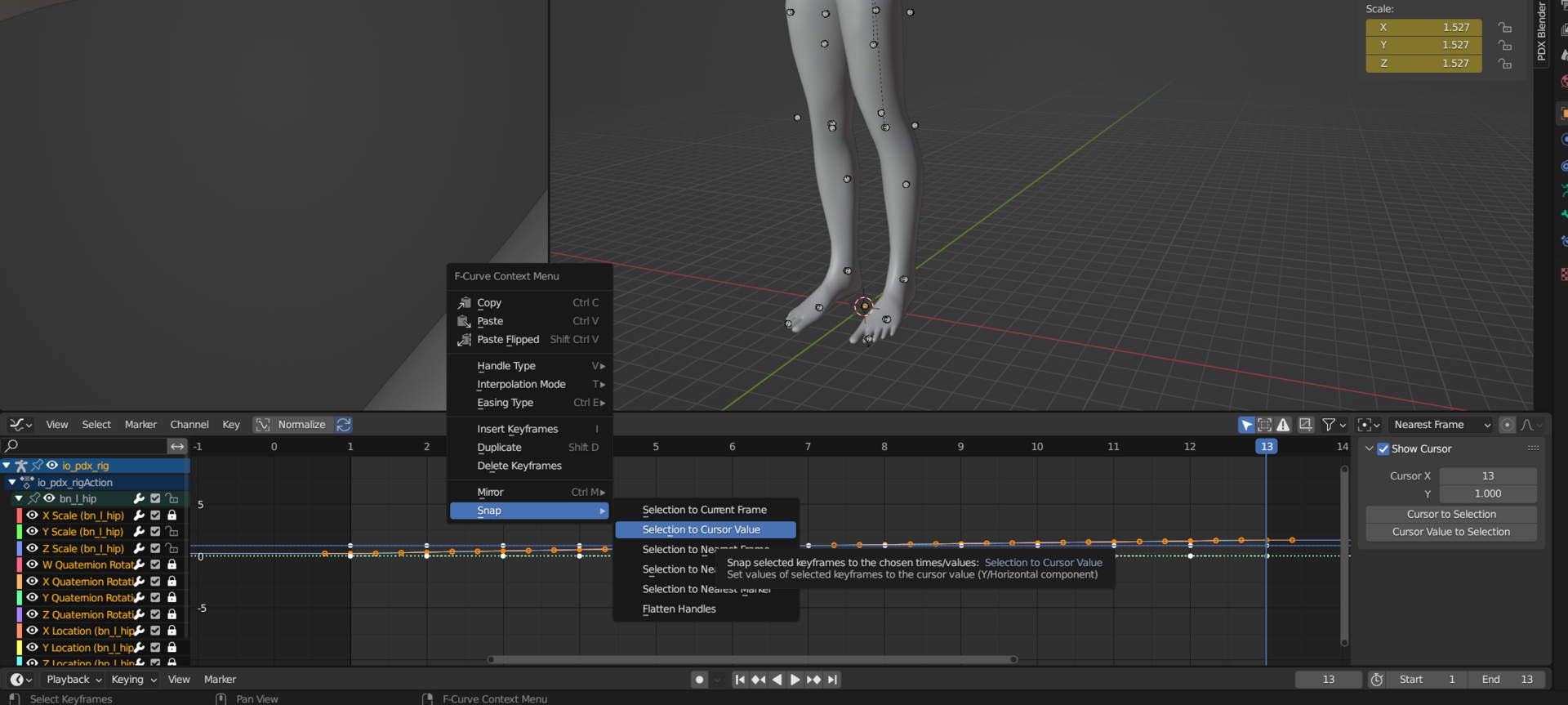
Task: Collapse the Show Cursor panel
Action: coord(1370,448)
